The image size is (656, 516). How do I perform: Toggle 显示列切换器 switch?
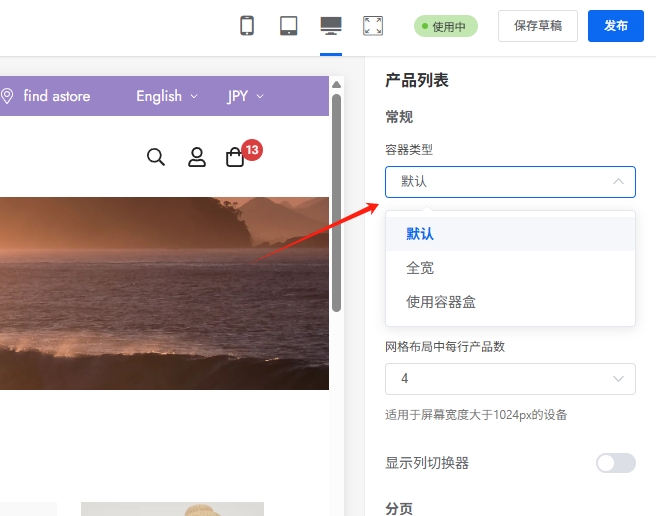tap(615, 463)
